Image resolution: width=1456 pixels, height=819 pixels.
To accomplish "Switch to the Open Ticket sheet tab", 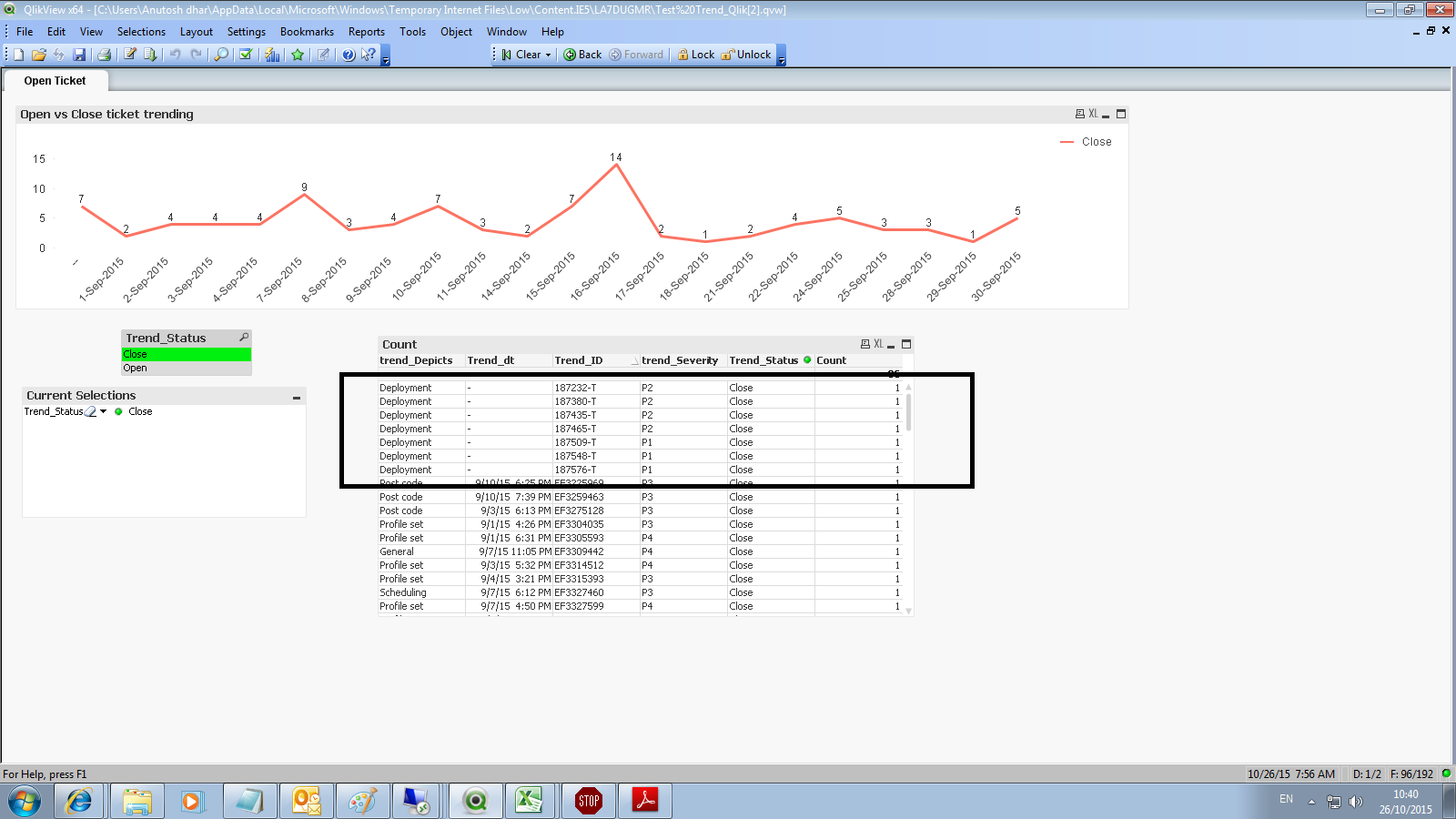I will [55, 81].
